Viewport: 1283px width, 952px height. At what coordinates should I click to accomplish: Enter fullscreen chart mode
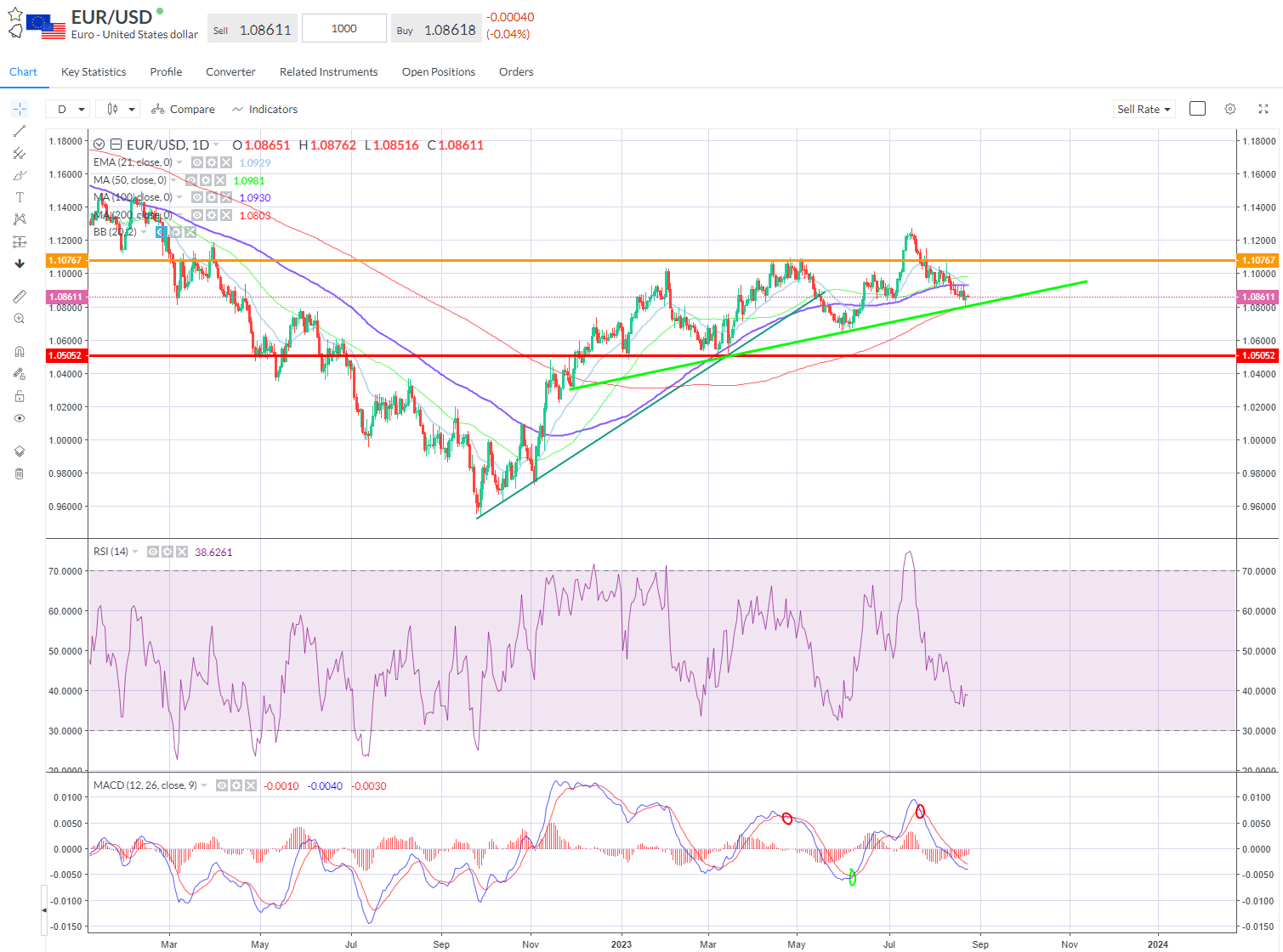coord(1263,109)
